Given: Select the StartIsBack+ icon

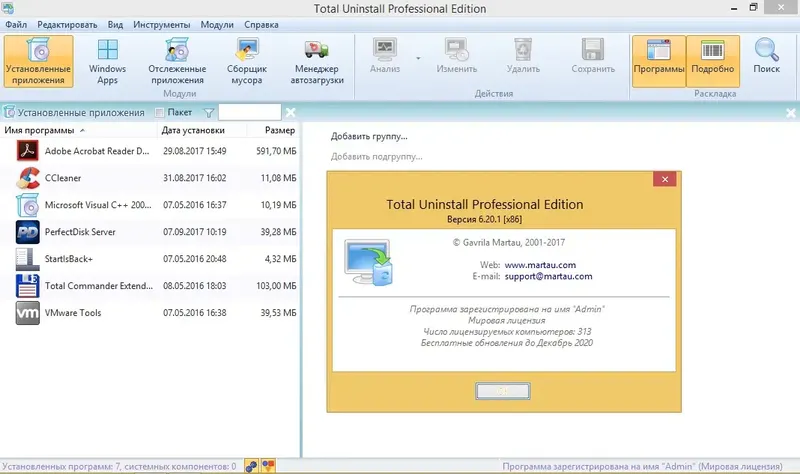Looking at the screenshot, I should click(x=28, y=259).
